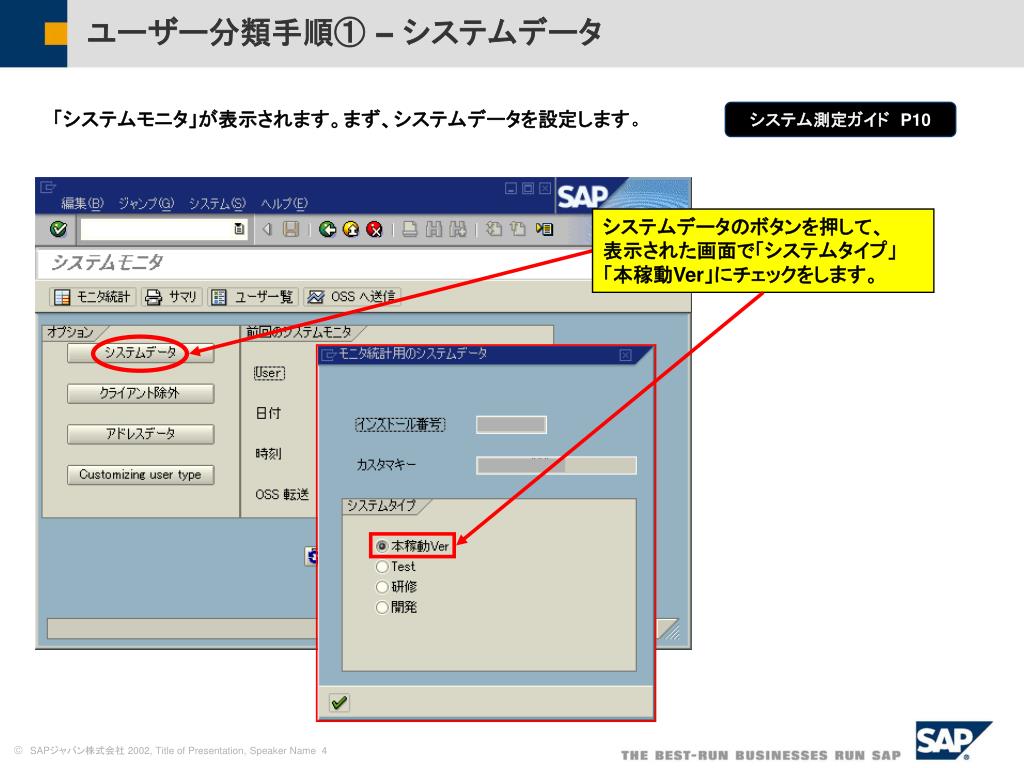Click the red Cancel icon in toolbar
This screenshot has height=768, width=1024.
pos(374,229)
